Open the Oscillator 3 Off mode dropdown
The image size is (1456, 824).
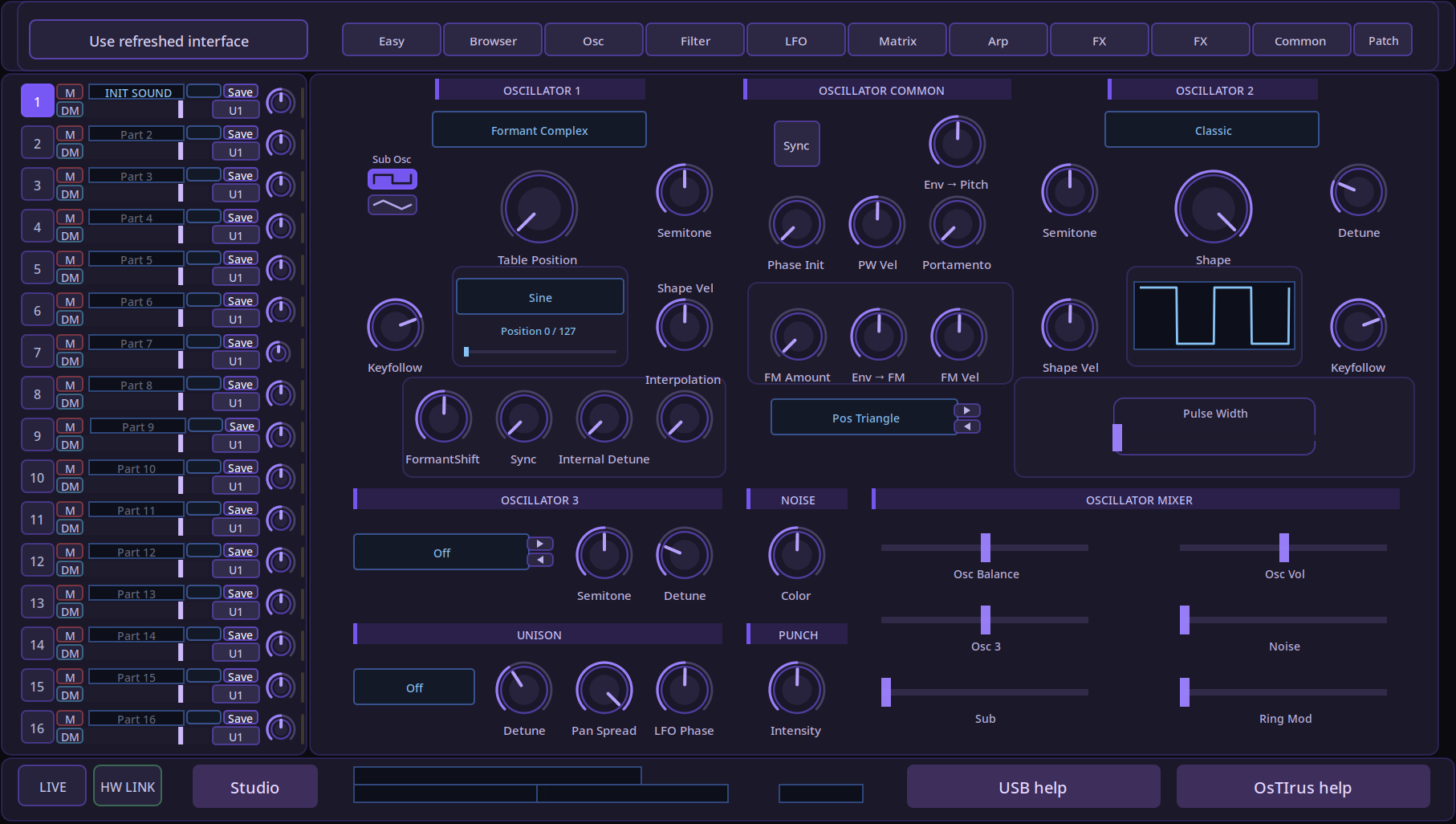pyautogui.click(x=441, y=553)
